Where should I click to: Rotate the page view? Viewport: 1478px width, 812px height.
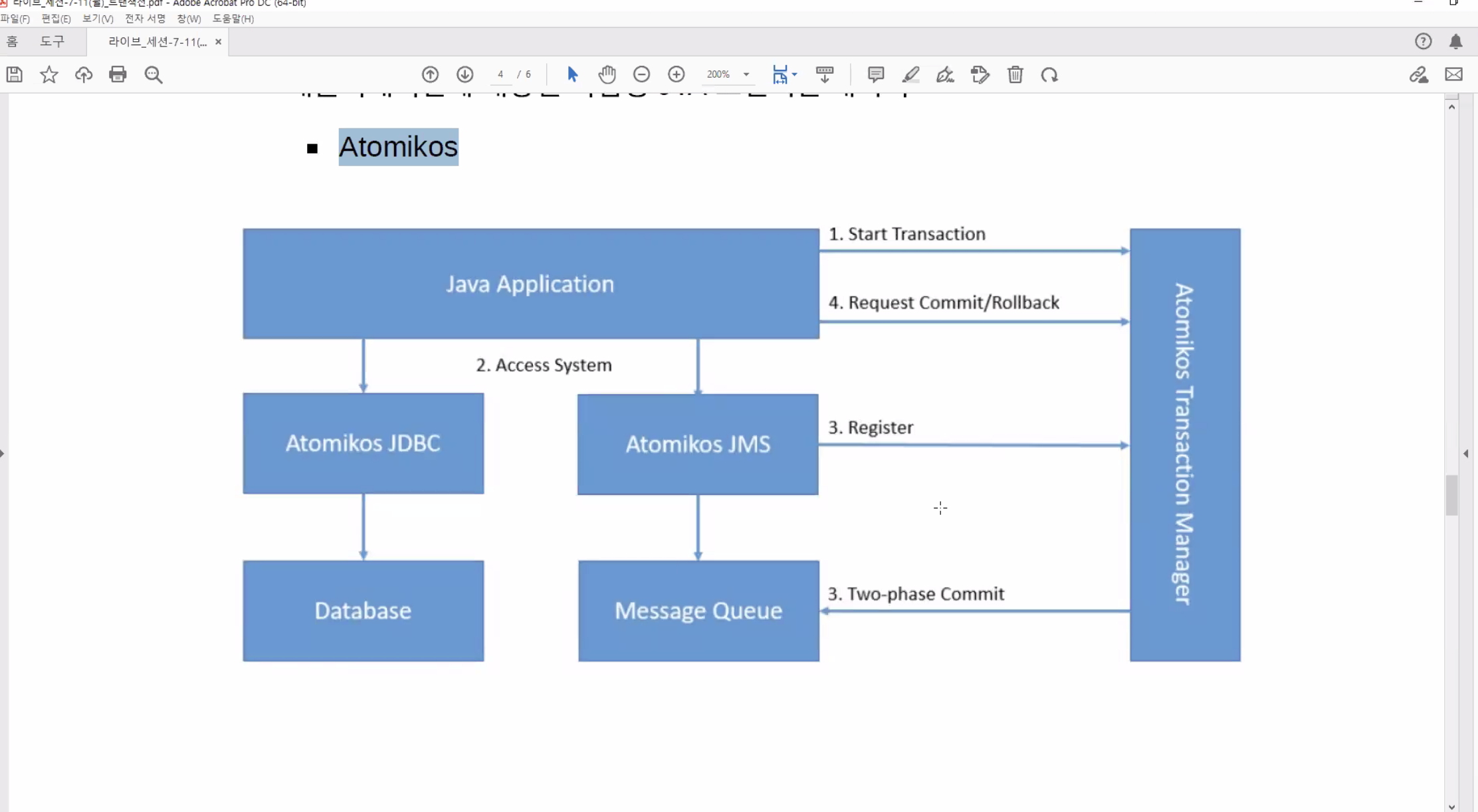(1049, 74)
